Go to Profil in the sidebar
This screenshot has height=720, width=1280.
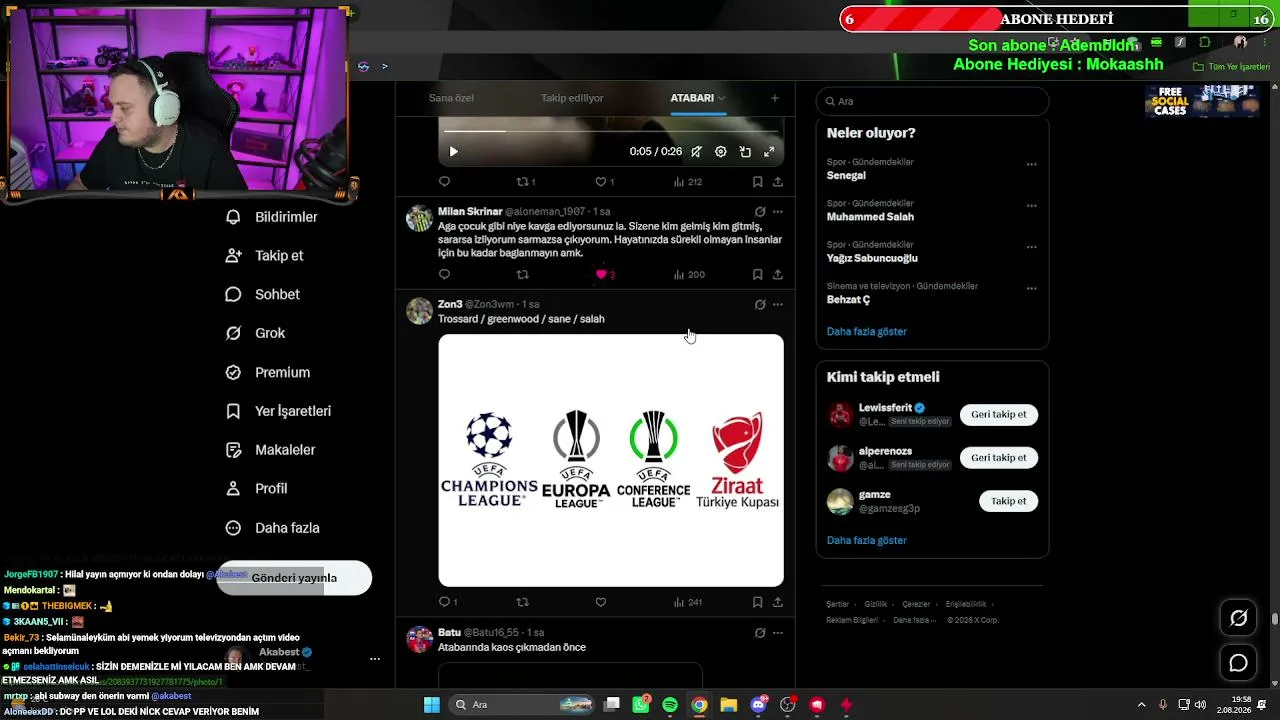pos(257,489)
